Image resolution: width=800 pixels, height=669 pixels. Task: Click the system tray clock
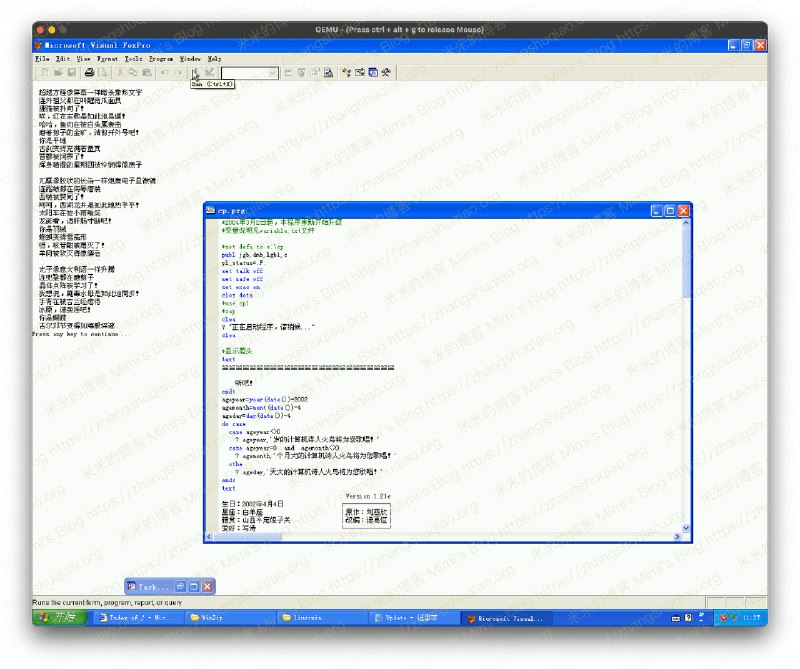752,617
